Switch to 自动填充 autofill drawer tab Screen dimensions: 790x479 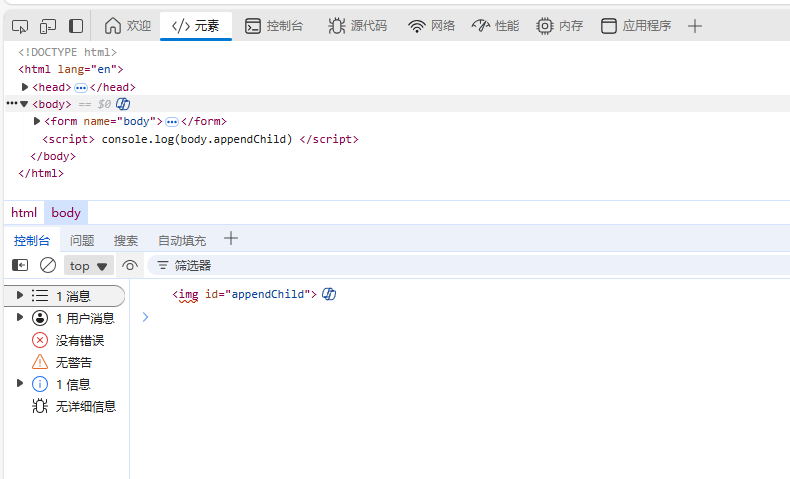tap(182, 241)
